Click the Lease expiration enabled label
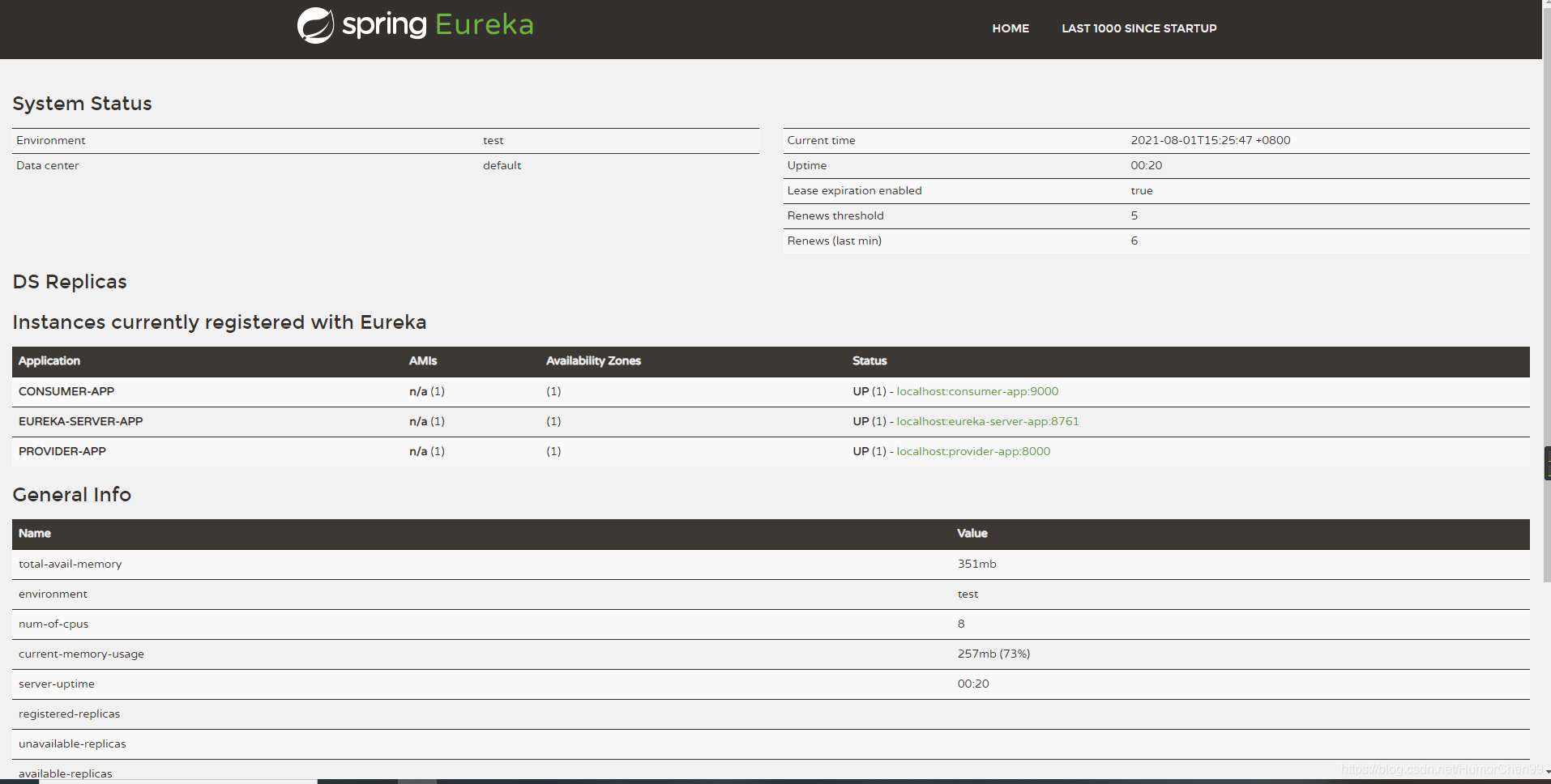Viewport: 1551px width, 784px height. [855, 190]
